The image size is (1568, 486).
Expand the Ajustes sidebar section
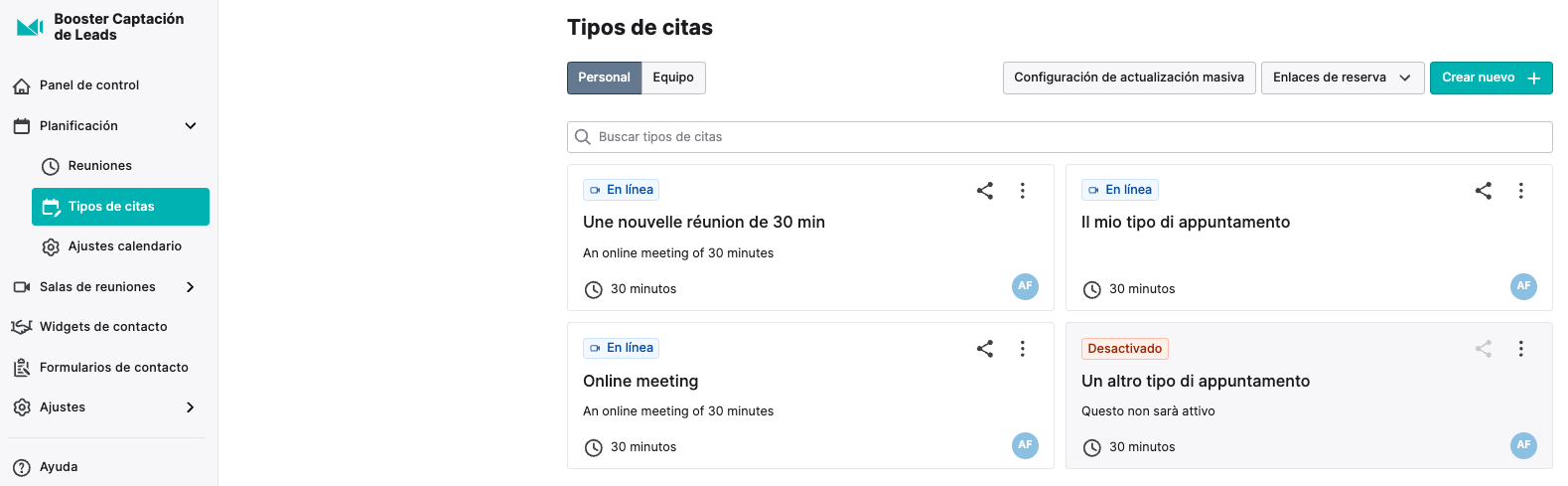pos(191,407)
